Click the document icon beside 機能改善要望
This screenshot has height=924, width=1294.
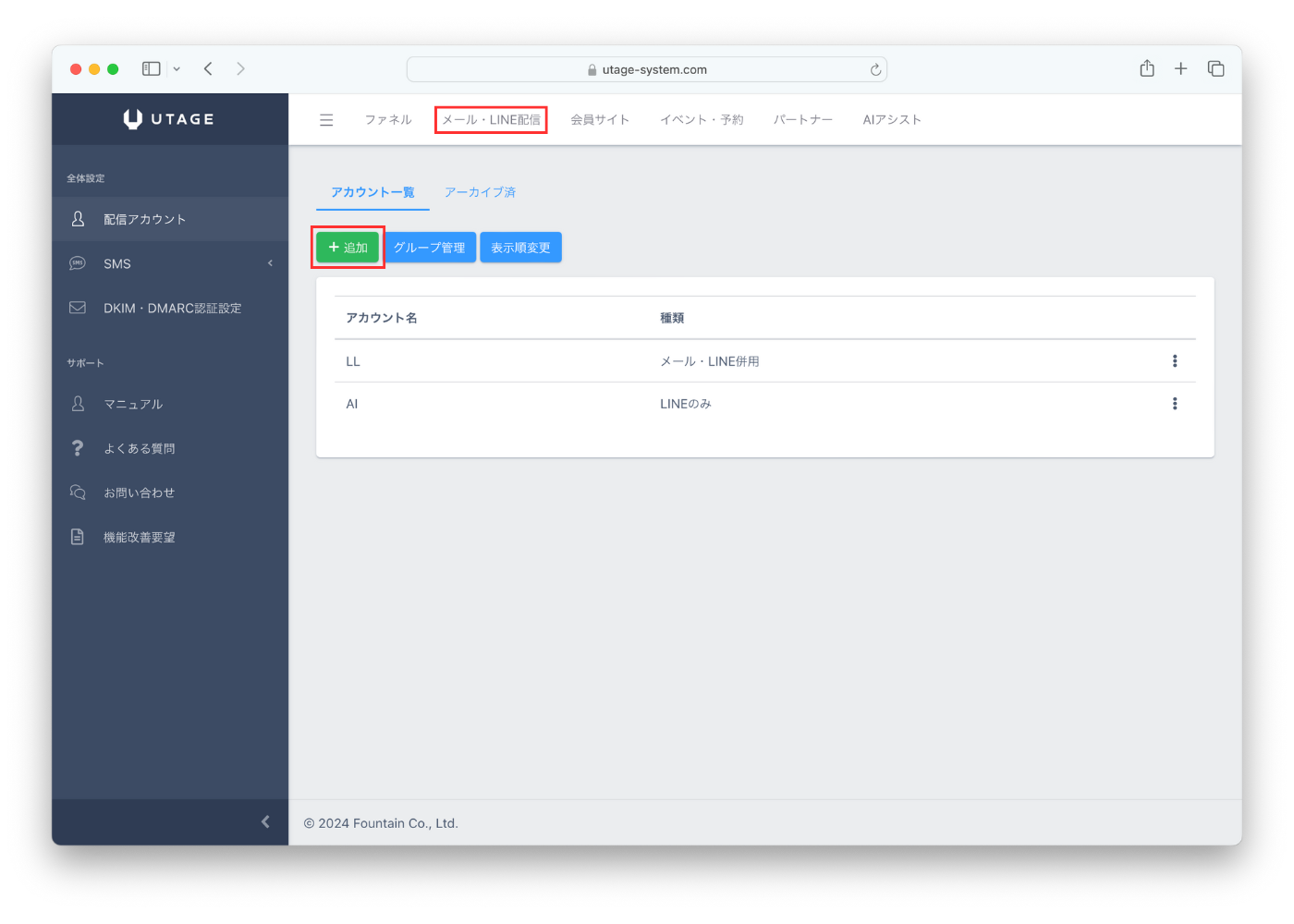(78, 537)
